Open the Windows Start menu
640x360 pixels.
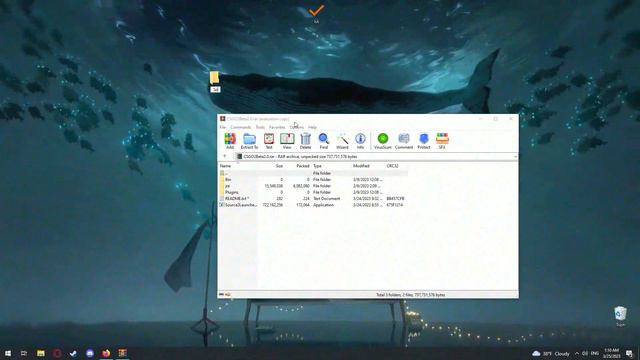click(8, 353)
